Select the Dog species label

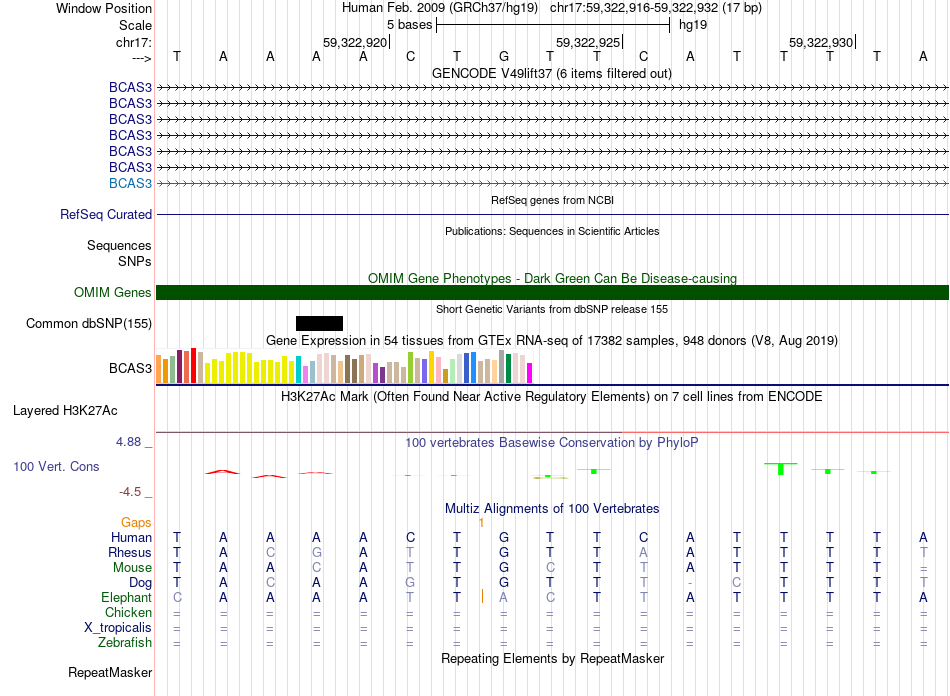(141, 583)
